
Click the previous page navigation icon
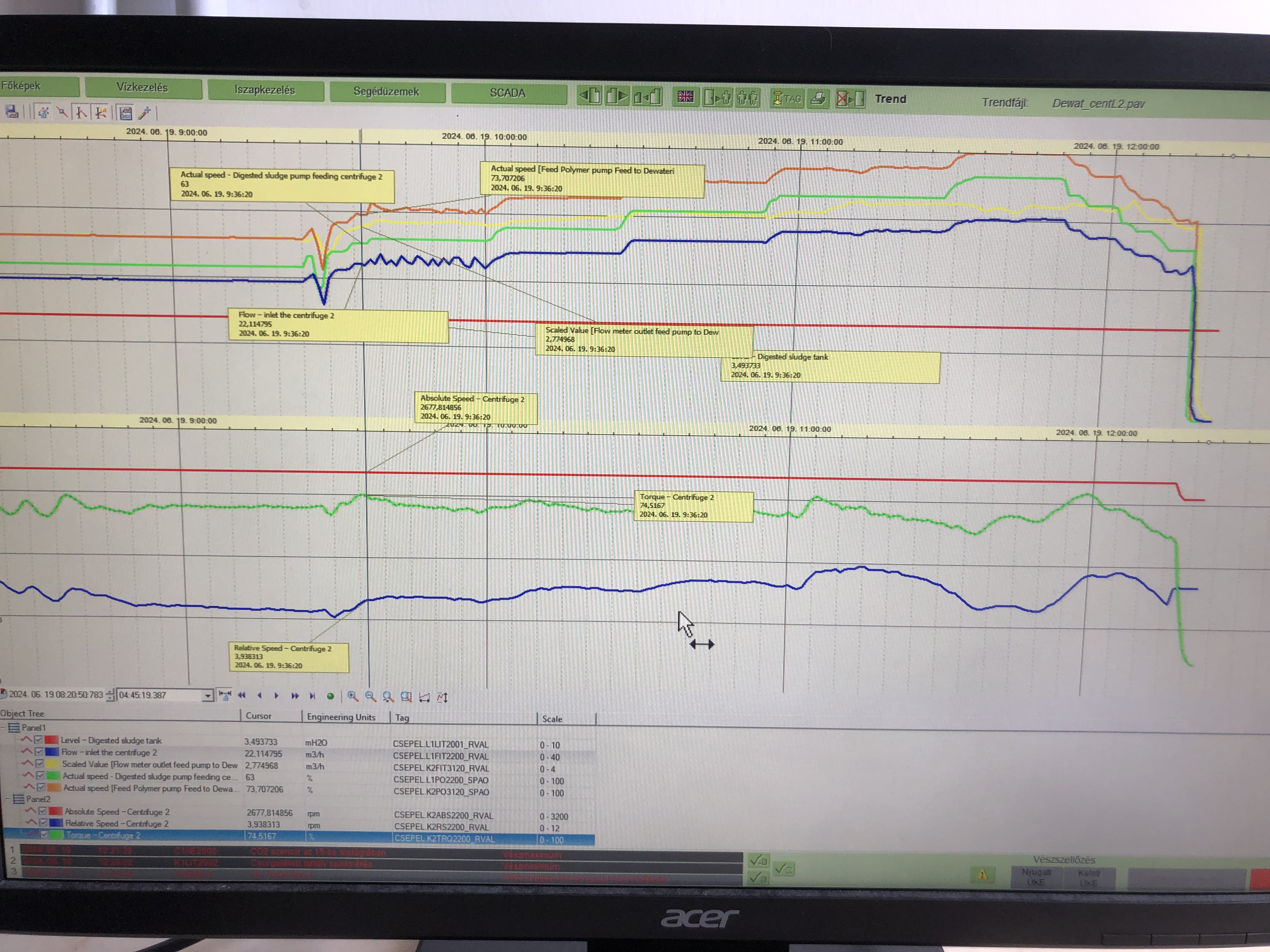(590, 96)
